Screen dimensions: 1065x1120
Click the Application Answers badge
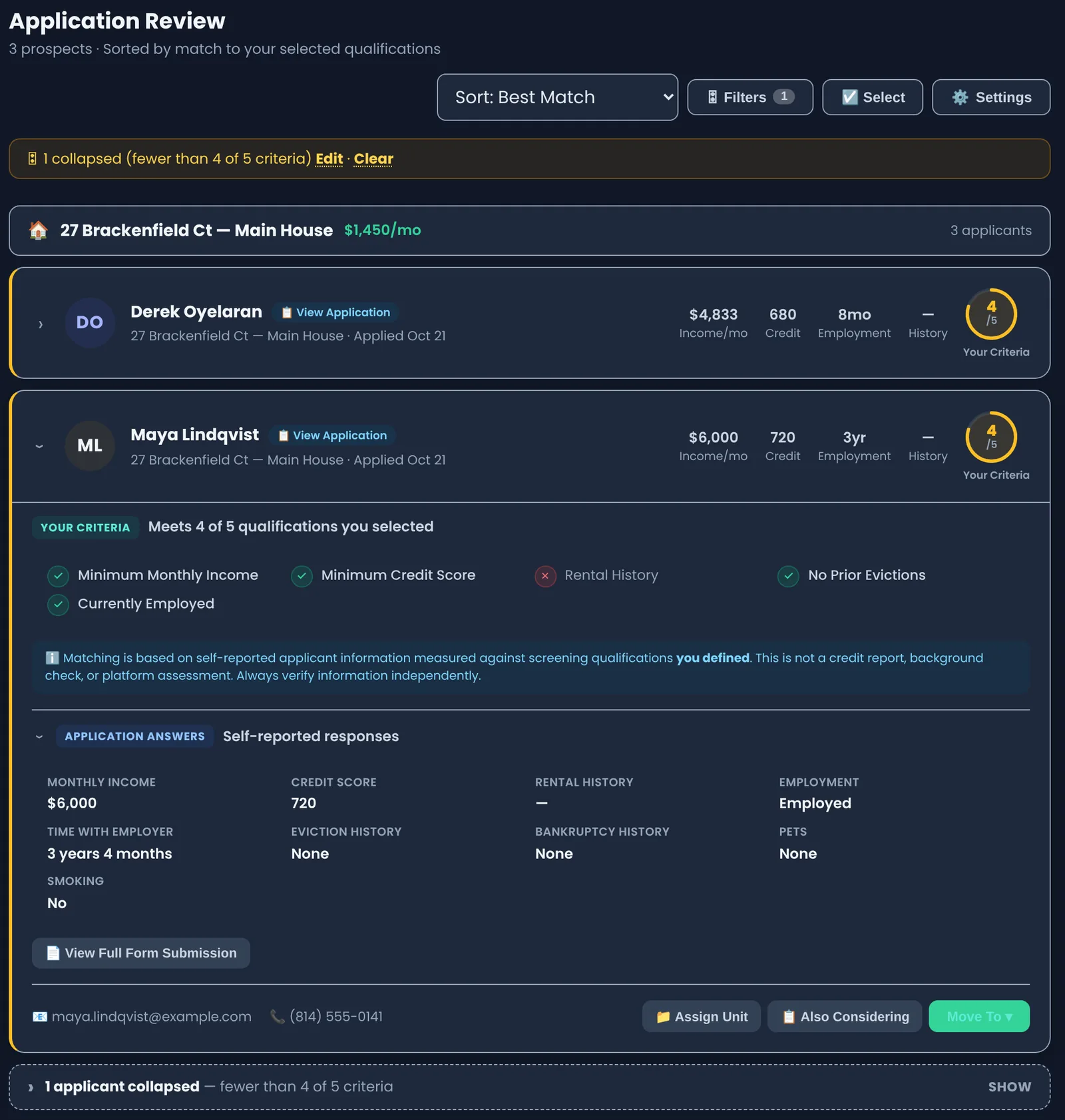point(134,736)
